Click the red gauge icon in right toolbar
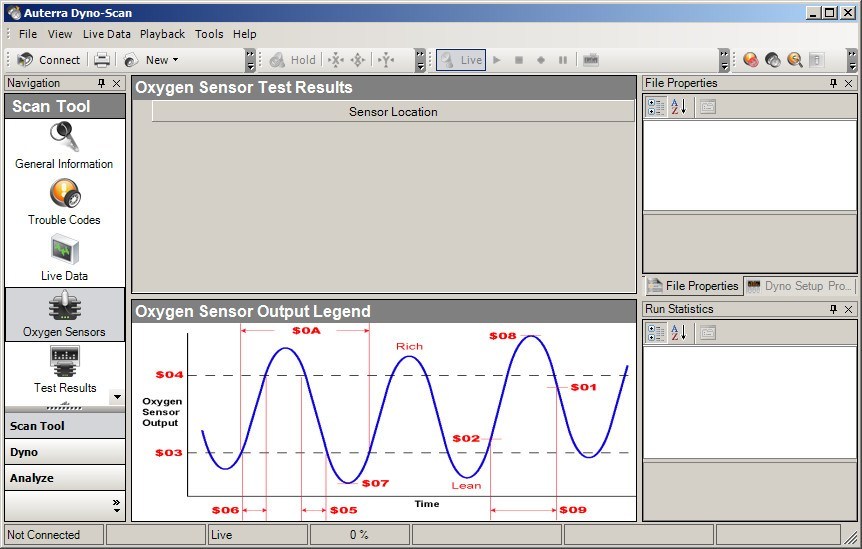This screenshot has width=862, height=549. [751, 60]
